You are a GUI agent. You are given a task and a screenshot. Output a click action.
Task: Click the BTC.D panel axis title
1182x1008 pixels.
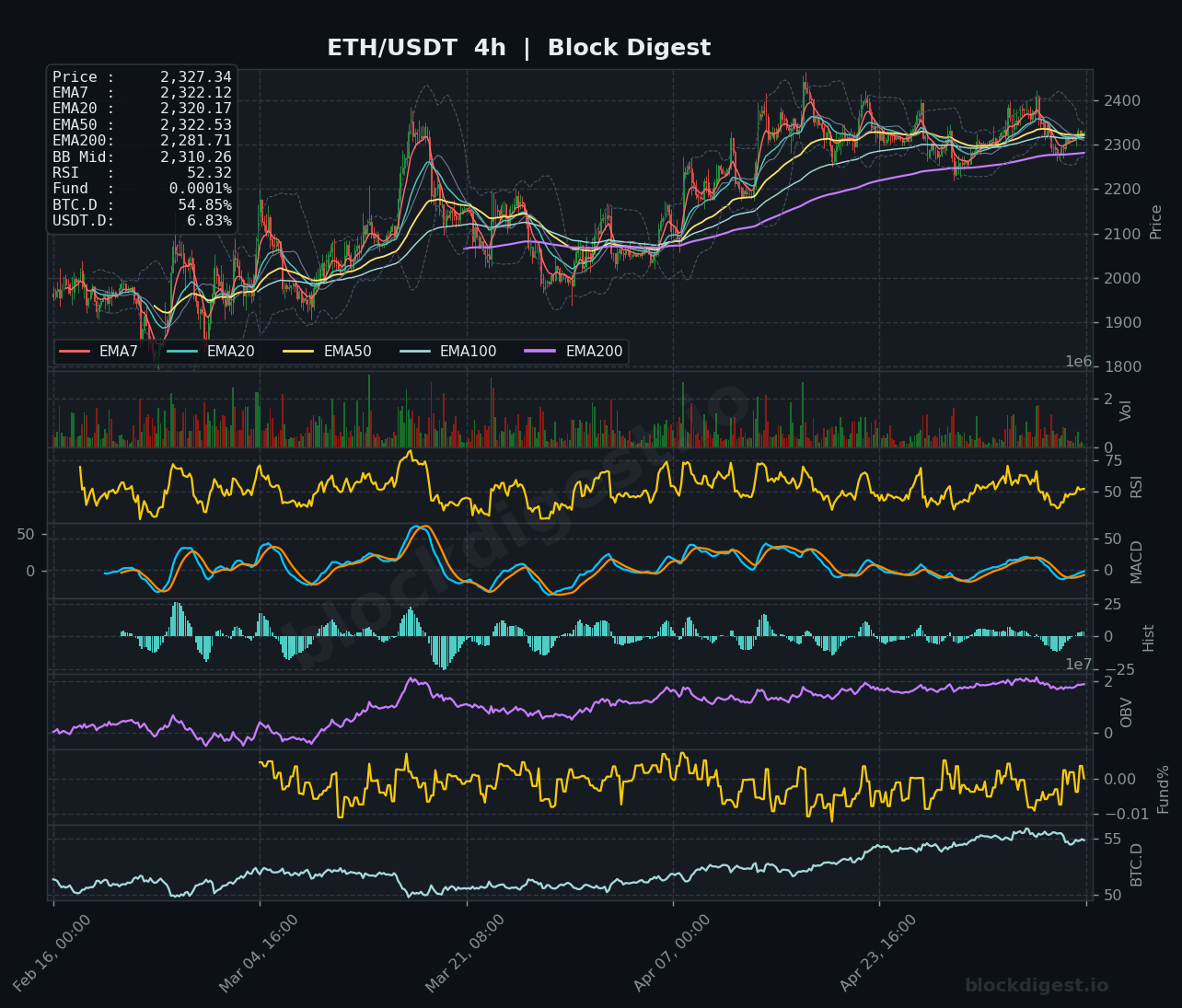tap(1136, 864)
